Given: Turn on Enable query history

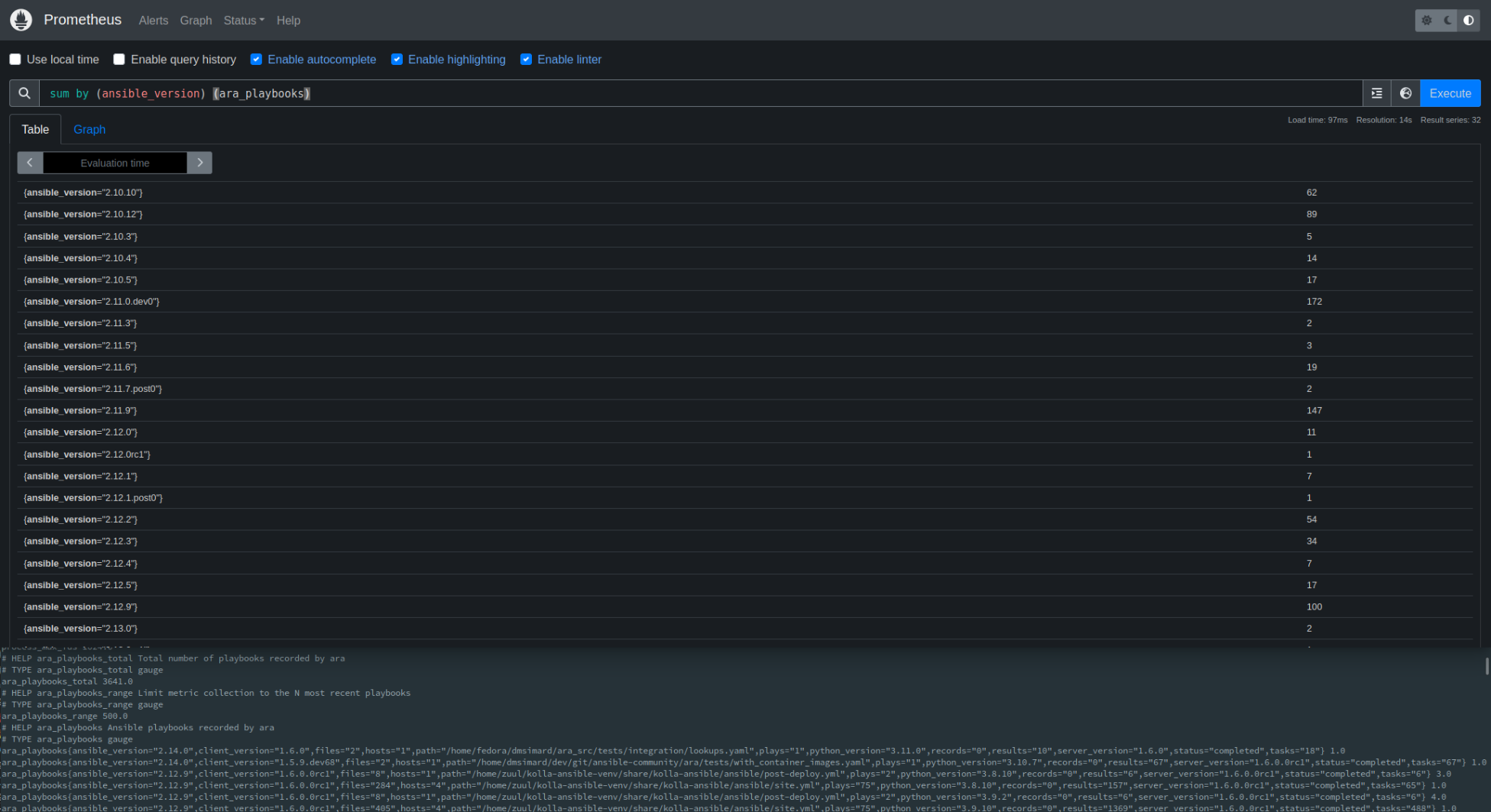Looking at the screenshot, I should pyautogui.click(x=119, y=60).
